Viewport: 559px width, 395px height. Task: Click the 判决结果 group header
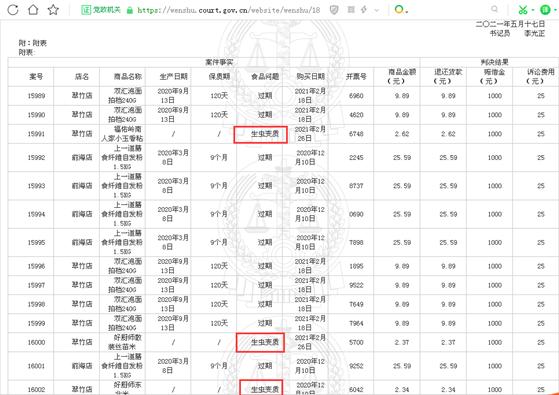[x=494, y=62]
